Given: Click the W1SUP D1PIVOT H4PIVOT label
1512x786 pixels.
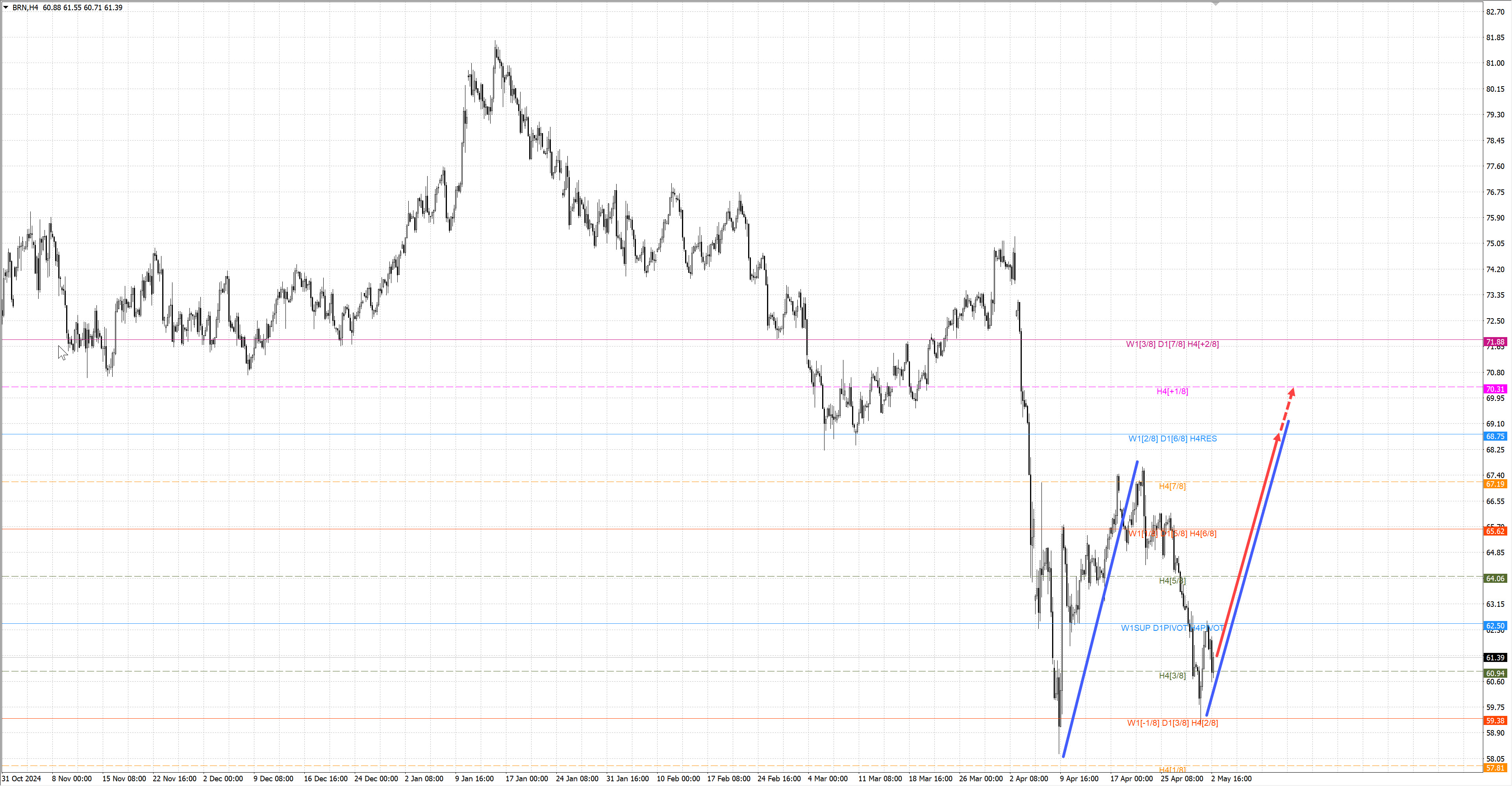Looking at the screenshot, I should (1172, 628).
